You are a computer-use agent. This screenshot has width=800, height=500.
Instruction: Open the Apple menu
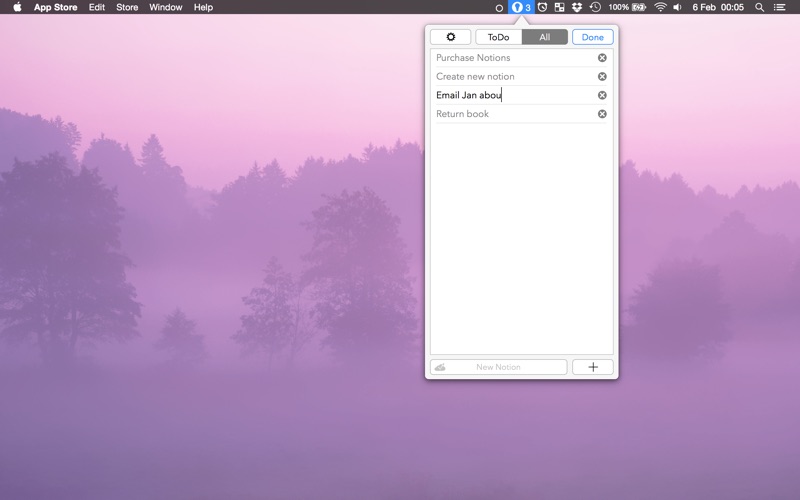point(17,7)
